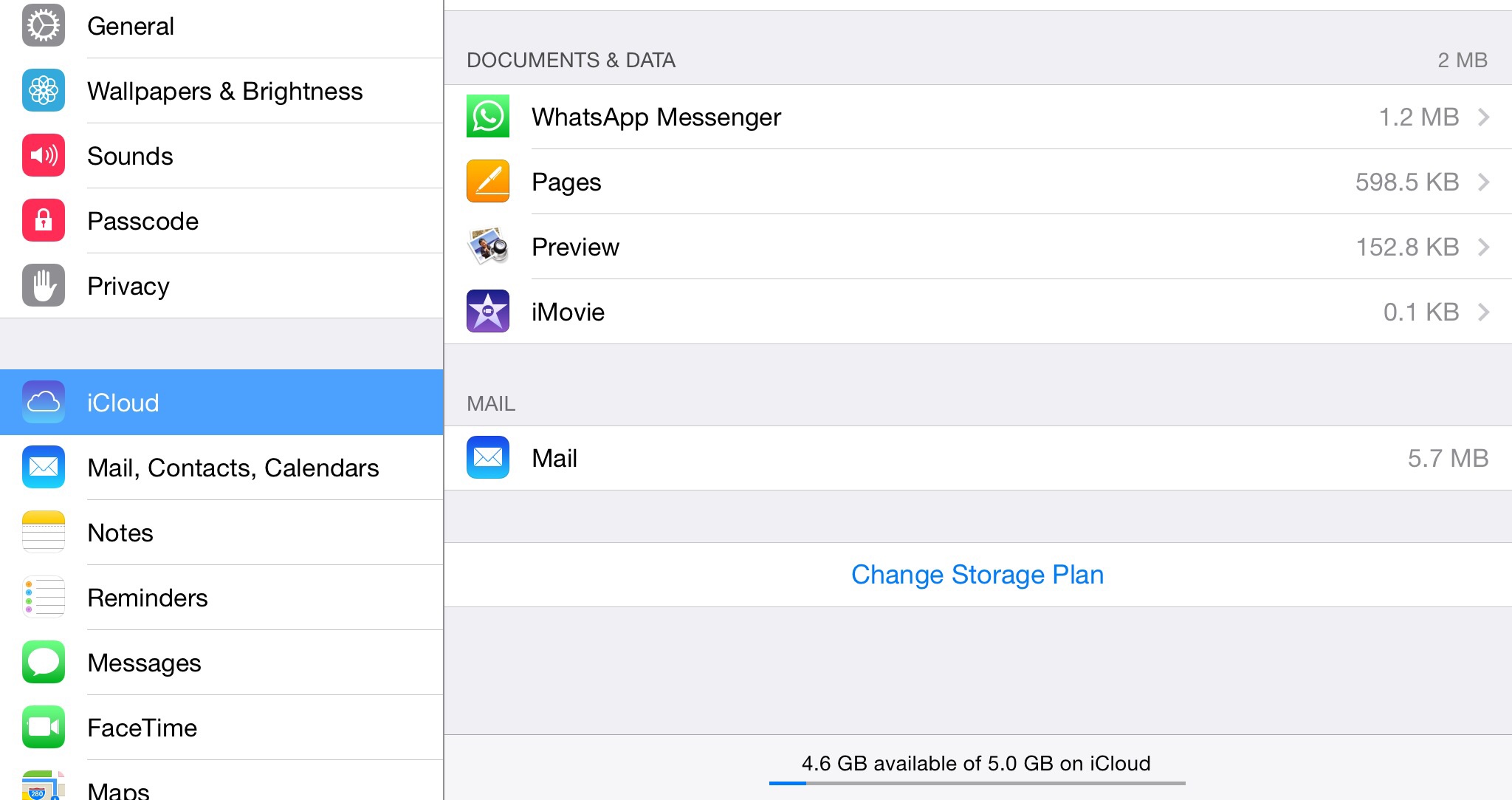Tap the 4.6 GB available of 5.0 GB text
The image size is (1512, 800).
tap(976, 763)
